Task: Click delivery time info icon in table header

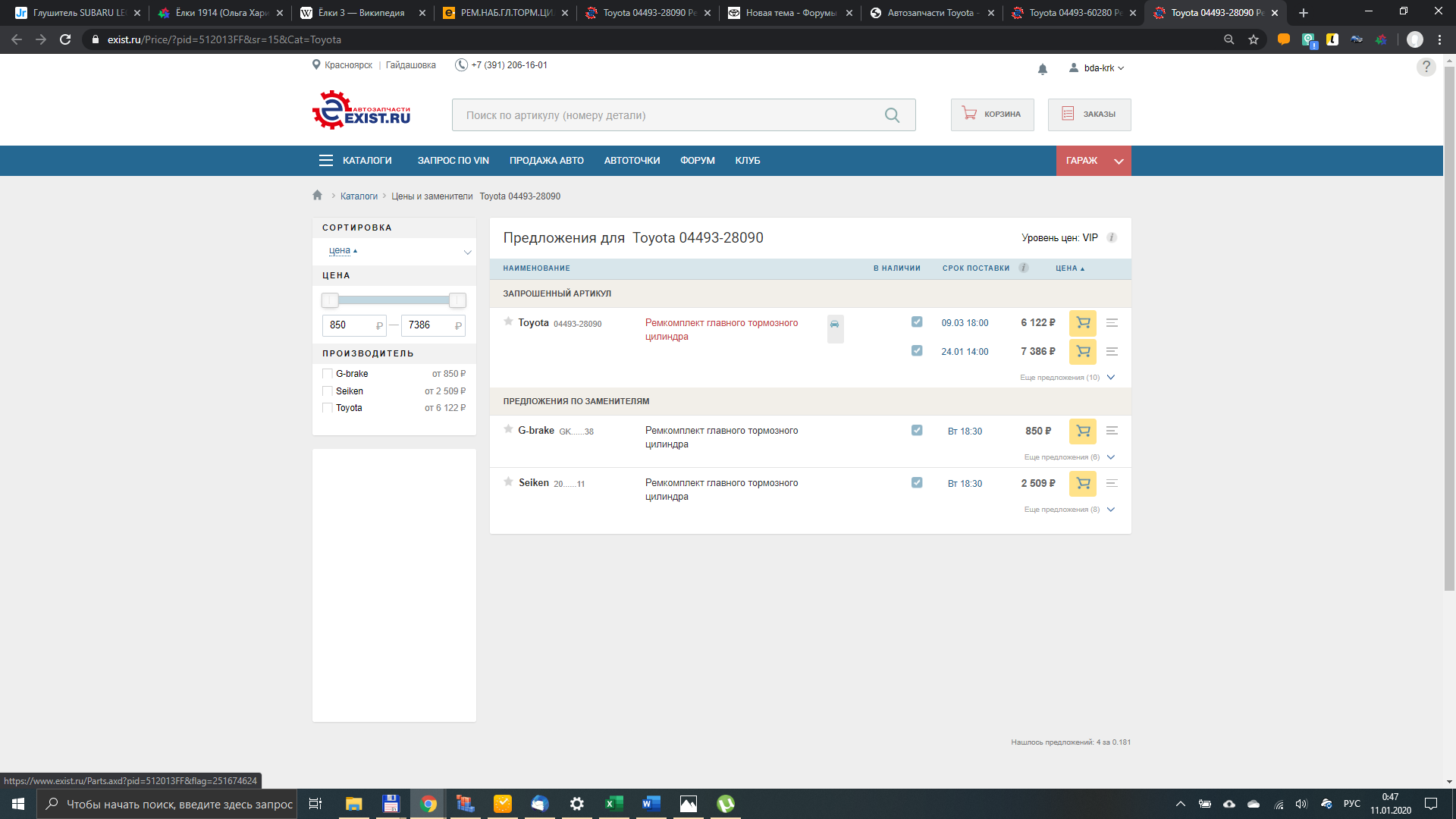Action: [x=1024, y=268]
